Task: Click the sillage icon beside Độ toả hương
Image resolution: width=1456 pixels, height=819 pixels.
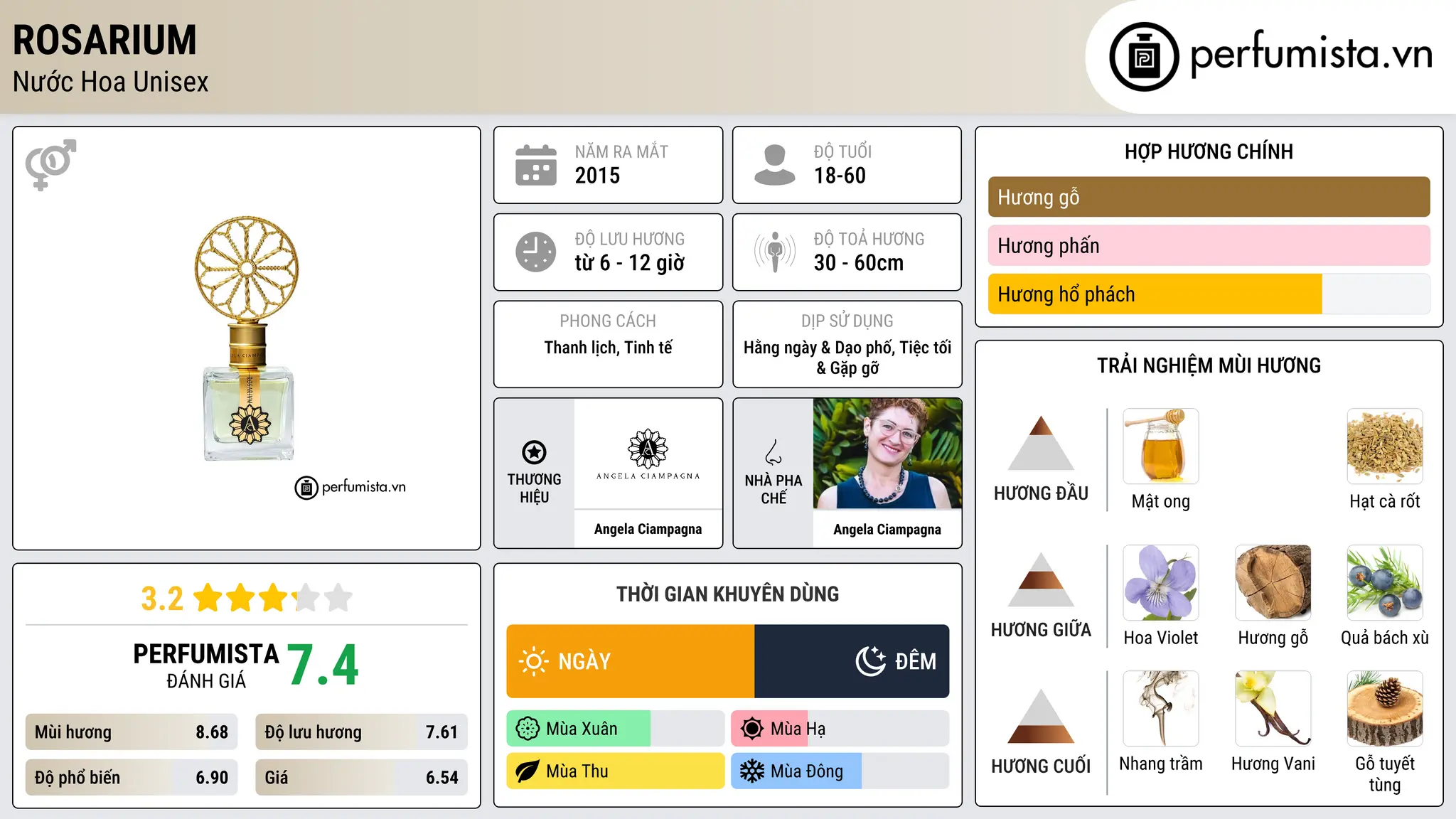Action: (774, 252)
